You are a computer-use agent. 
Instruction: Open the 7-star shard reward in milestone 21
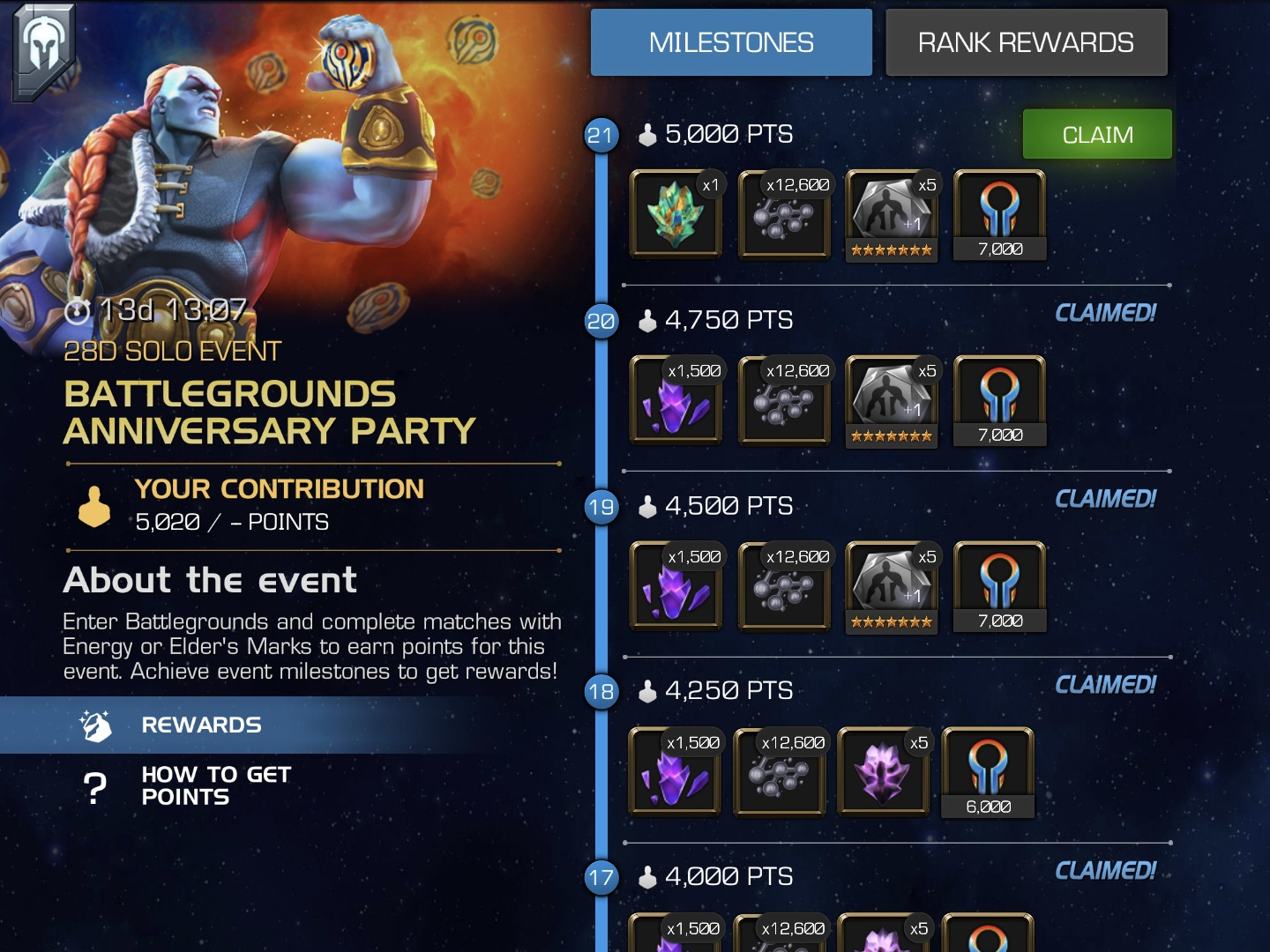893,214
